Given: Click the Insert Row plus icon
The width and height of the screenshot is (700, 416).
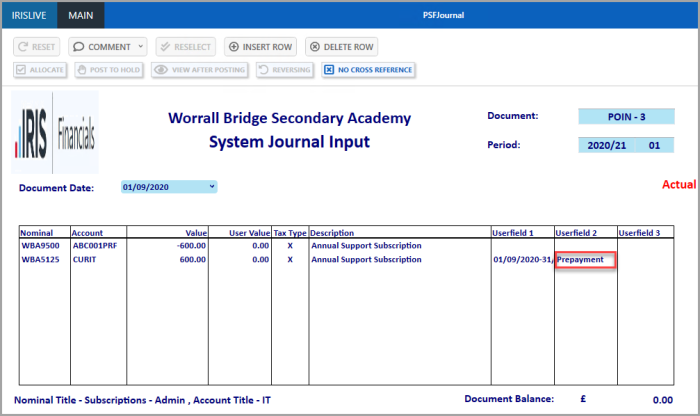Looking at the screenshot, I should click(x=233, y=47).
